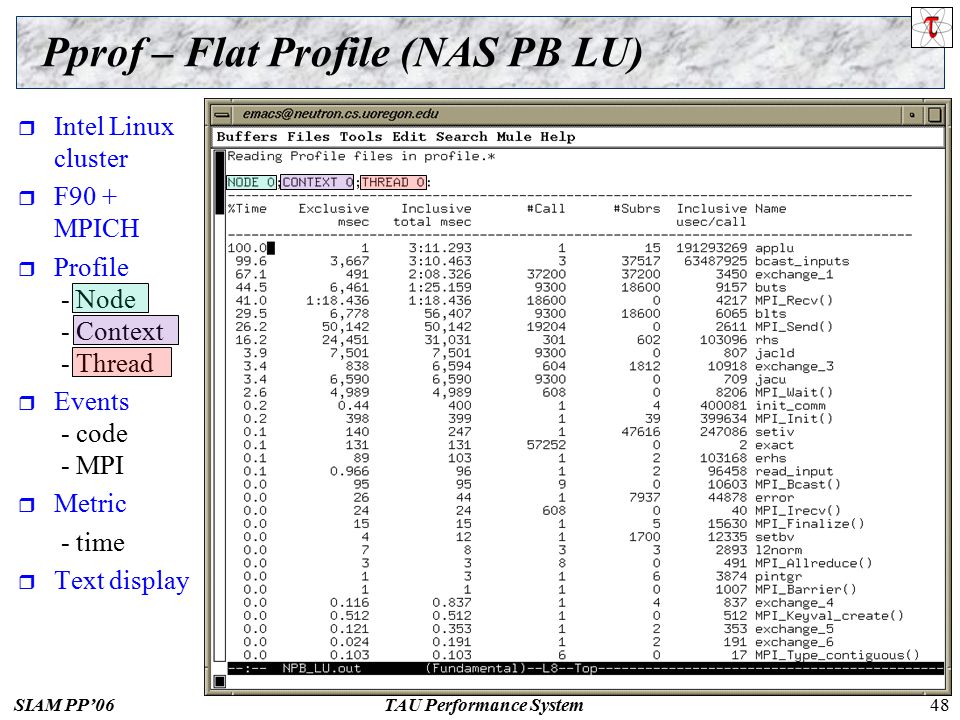Click the Reading Profile files line
Image resolution: width=960 pixels, height=720 pixels.
(361, 157)
